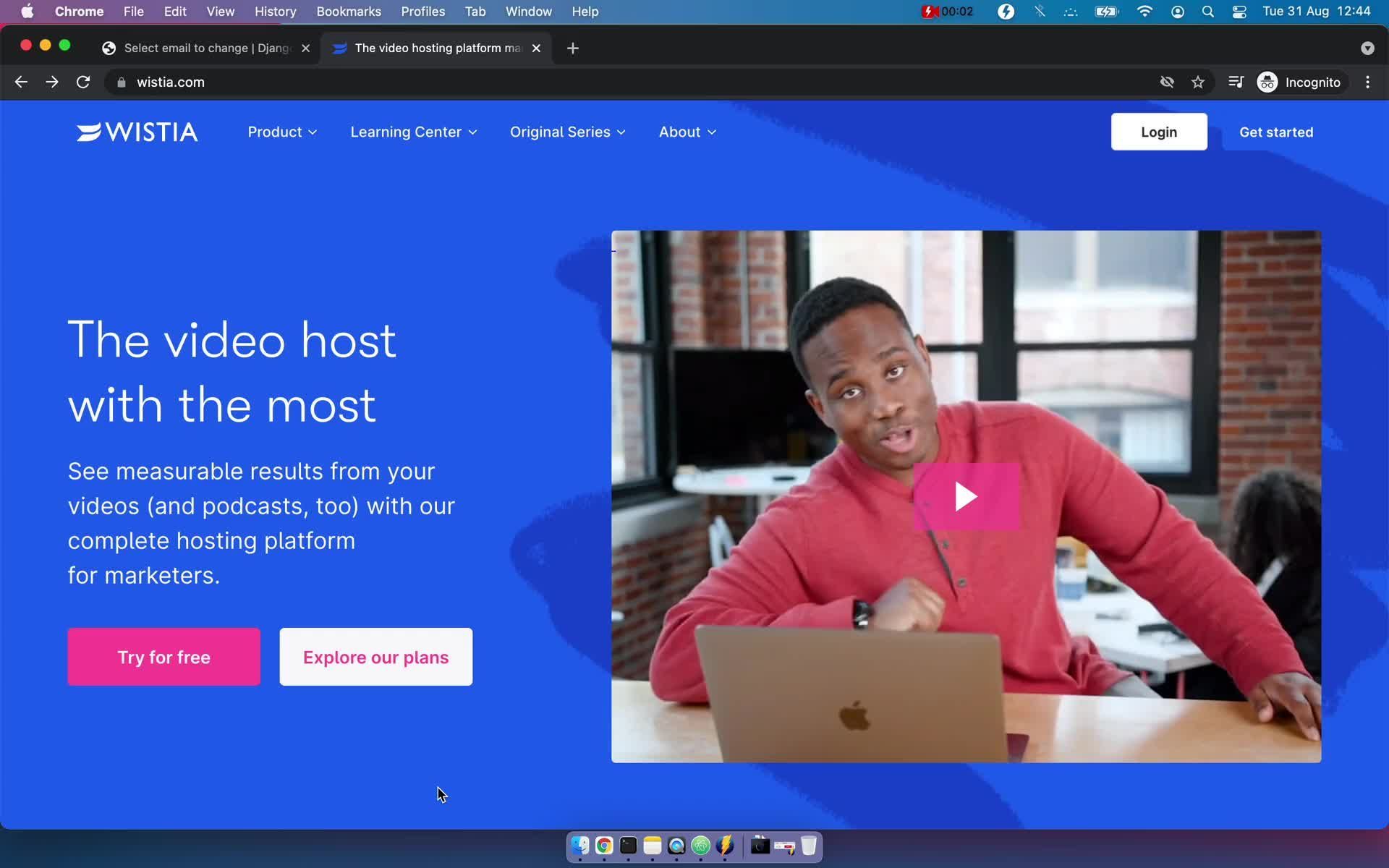Open Chrome three-dot menu
This screenshot has height=868, width=1389.
[x=1367, y=82]
